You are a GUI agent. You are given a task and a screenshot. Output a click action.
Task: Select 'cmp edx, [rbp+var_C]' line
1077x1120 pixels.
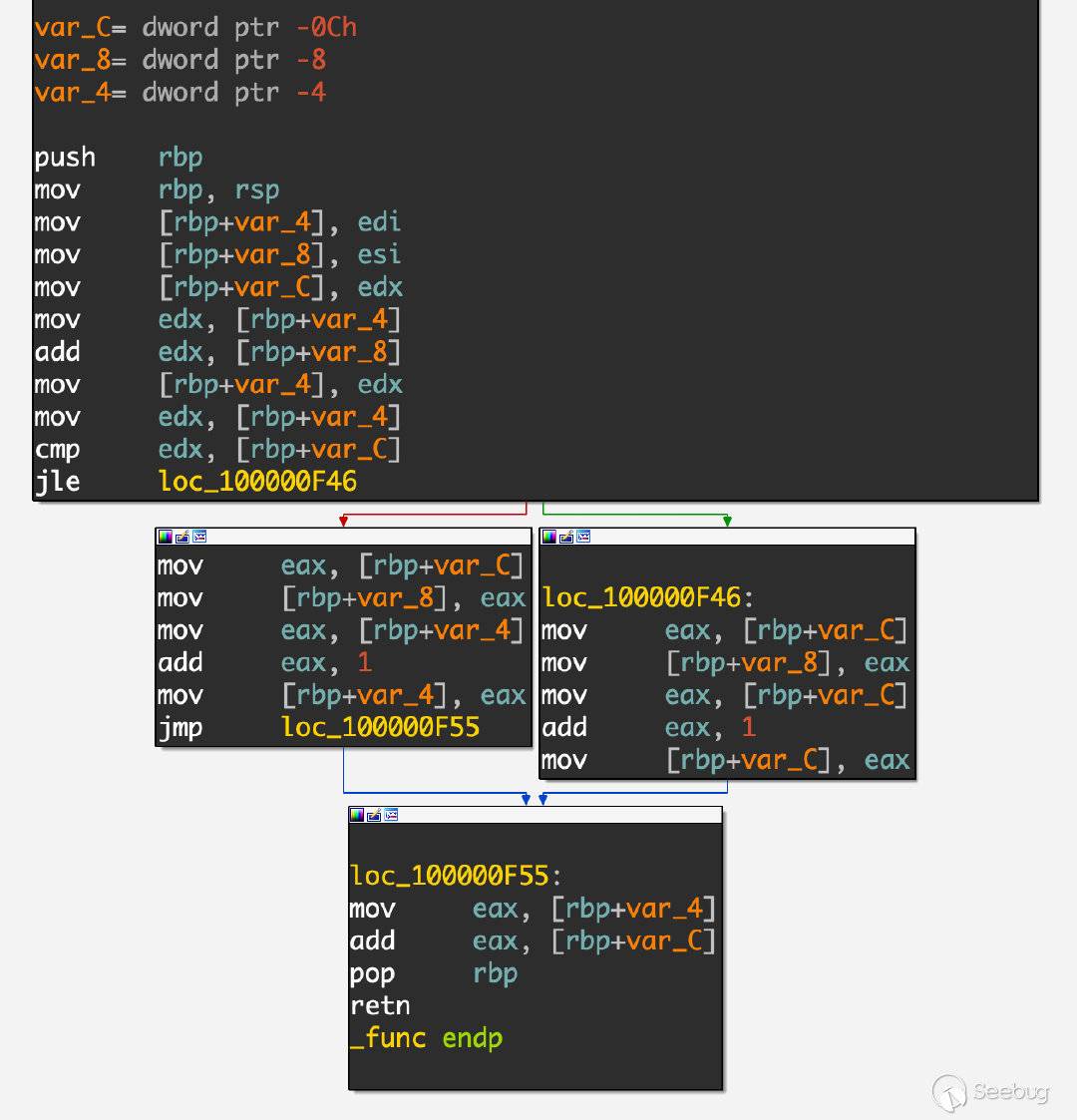[217, 449]
